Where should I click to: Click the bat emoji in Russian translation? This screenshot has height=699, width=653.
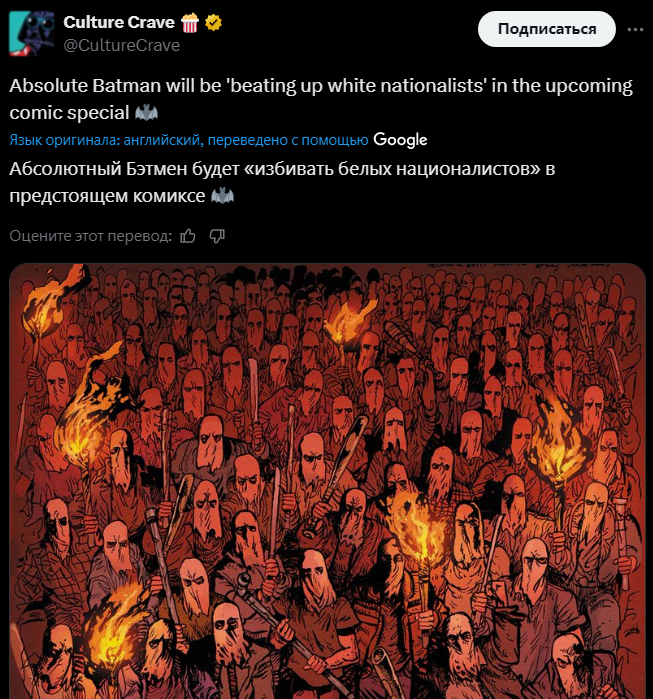click(x=222, y=196)
